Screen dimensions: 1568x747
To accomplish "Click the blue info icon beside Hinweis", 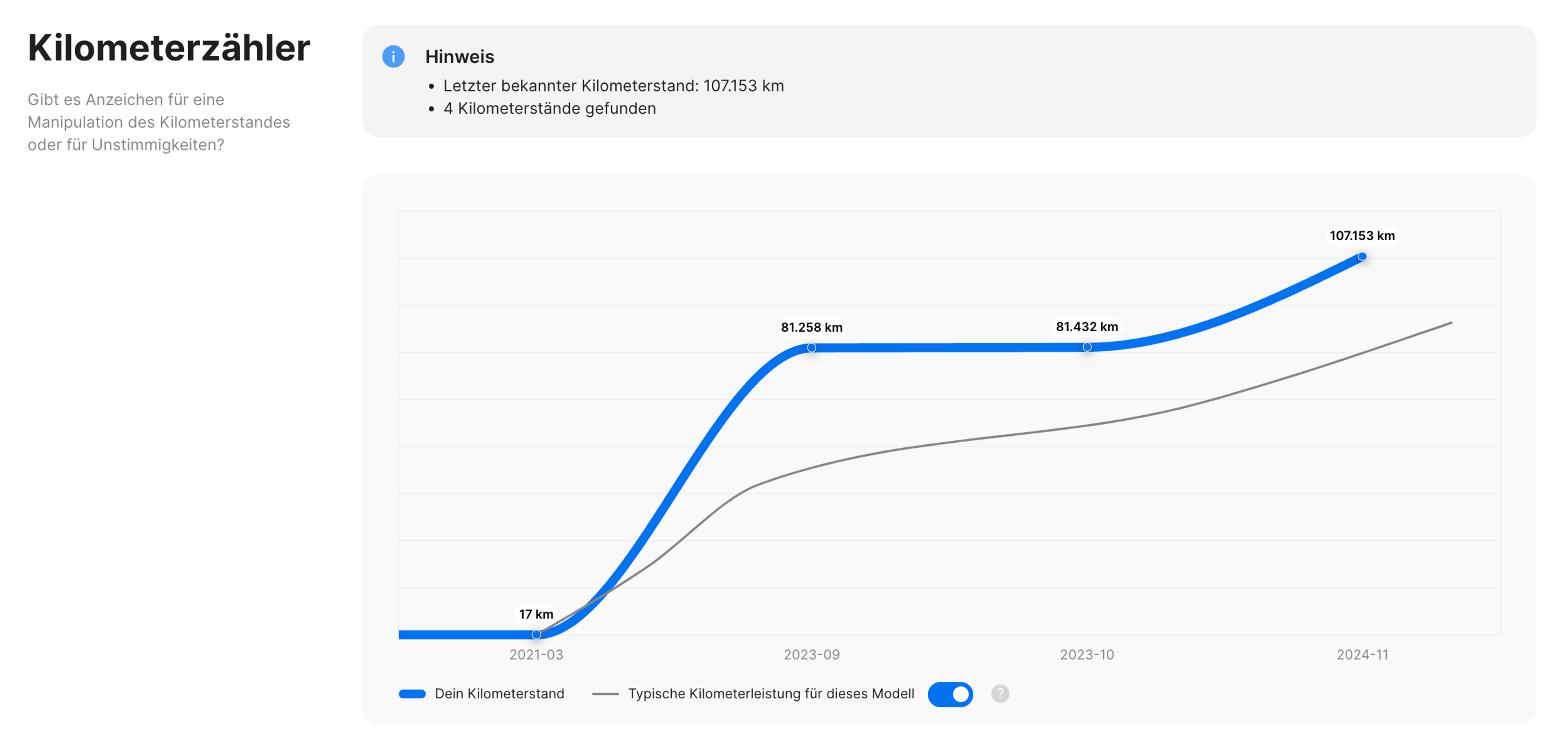I will pos(393,57).
